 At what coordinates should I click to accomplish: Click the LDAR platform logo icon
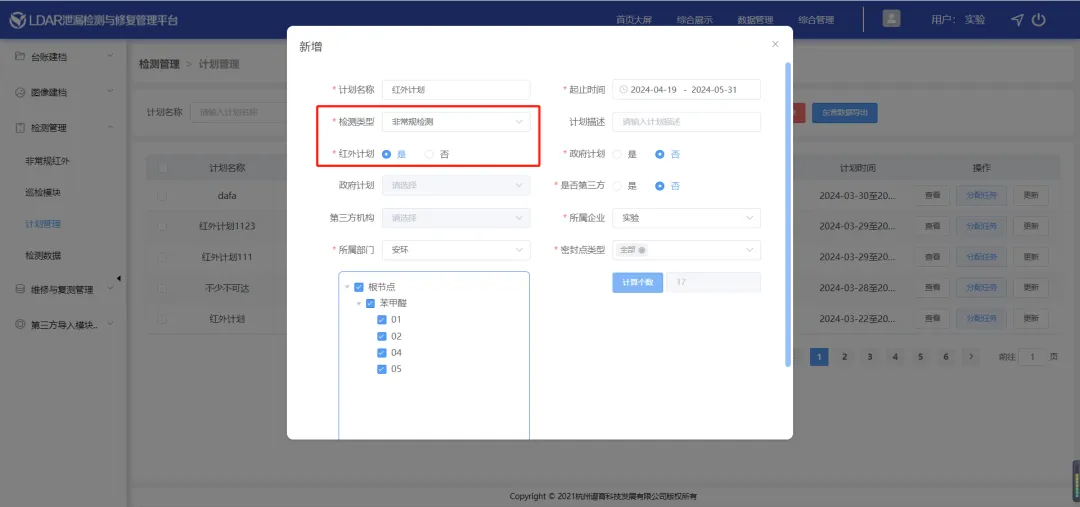coord(17,20)
